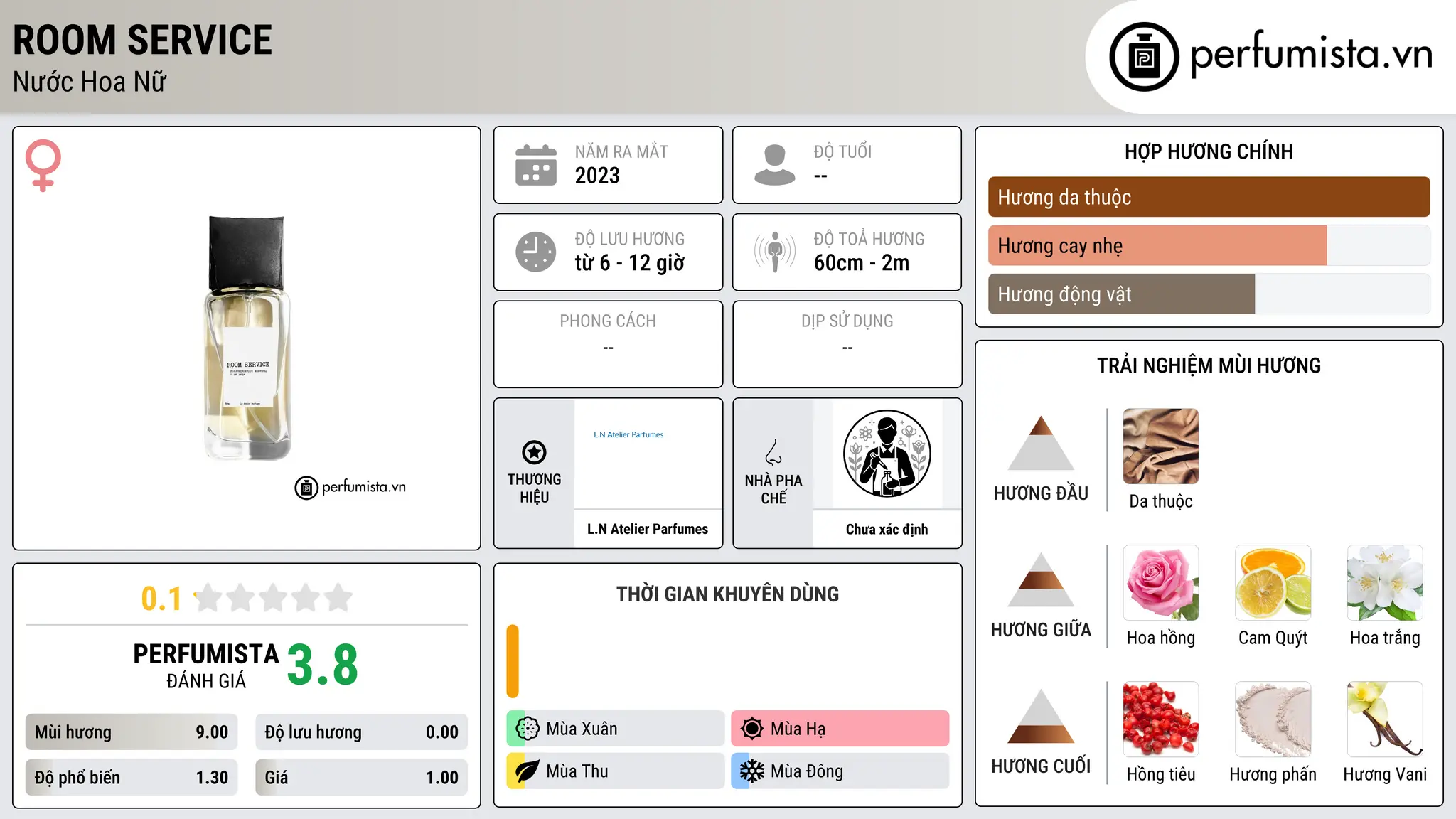The width and height of the screenshot is (1456, 819).
Task: Click the Mùa Hạ sun icon
Action: tap(752, 729)
